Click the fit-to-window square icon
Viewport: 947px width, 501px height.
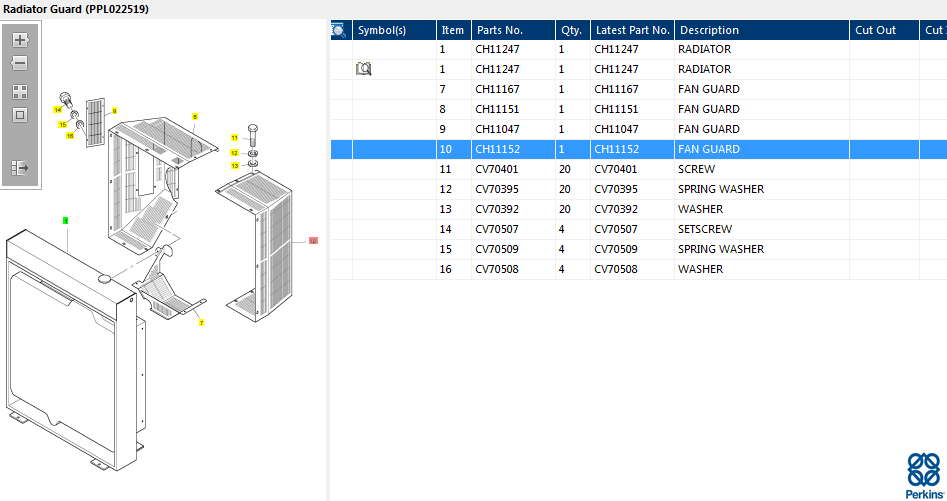tap(20, 115)
